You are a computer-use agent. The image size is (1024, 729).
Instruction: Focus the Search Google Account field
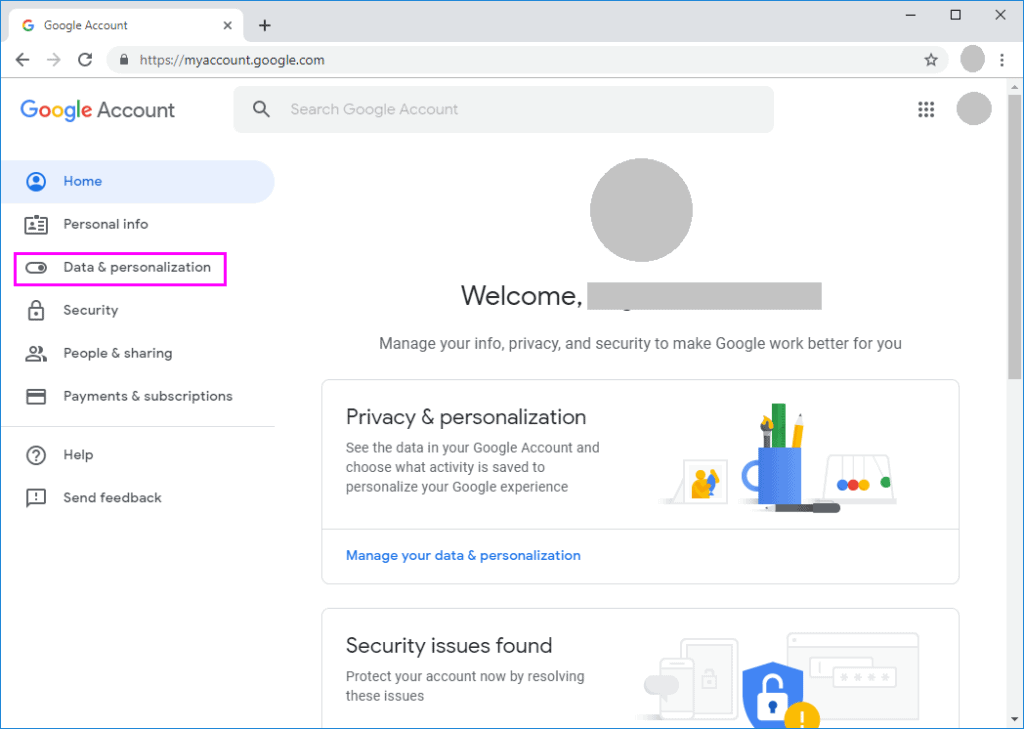click(504, 109)
